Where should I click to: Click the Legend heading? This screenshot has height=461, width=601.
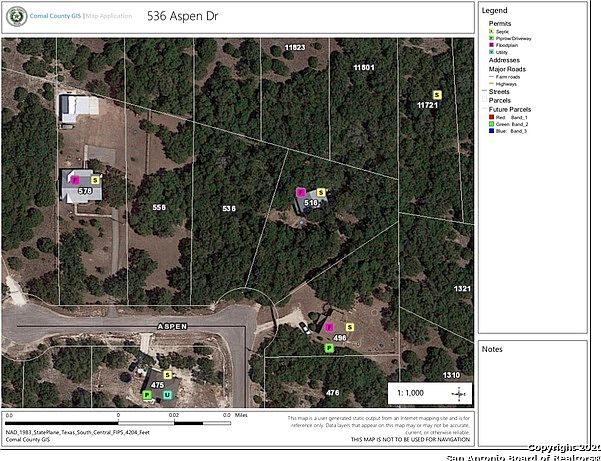point(494,11)
